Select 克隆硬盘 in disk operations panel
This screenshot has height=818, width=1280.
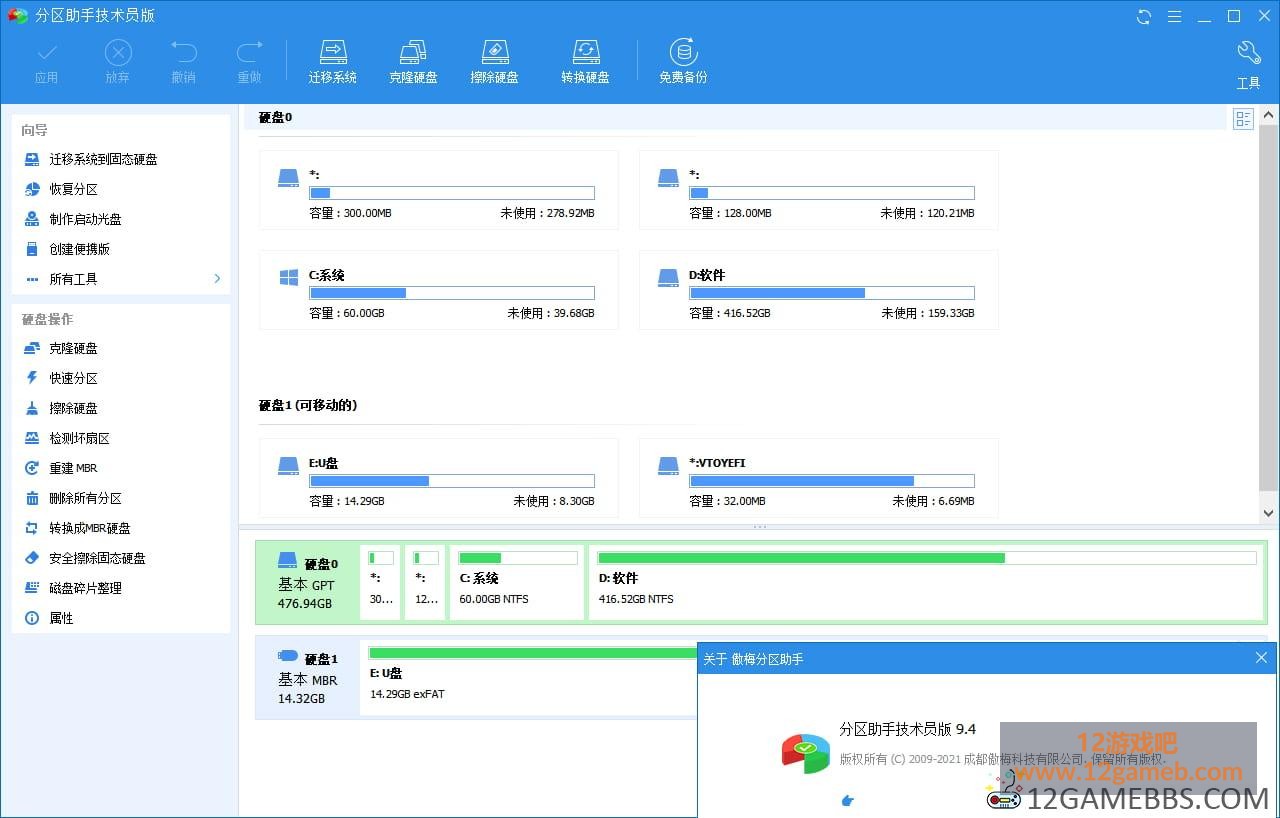pyautogui.click(x=74, y=348)
